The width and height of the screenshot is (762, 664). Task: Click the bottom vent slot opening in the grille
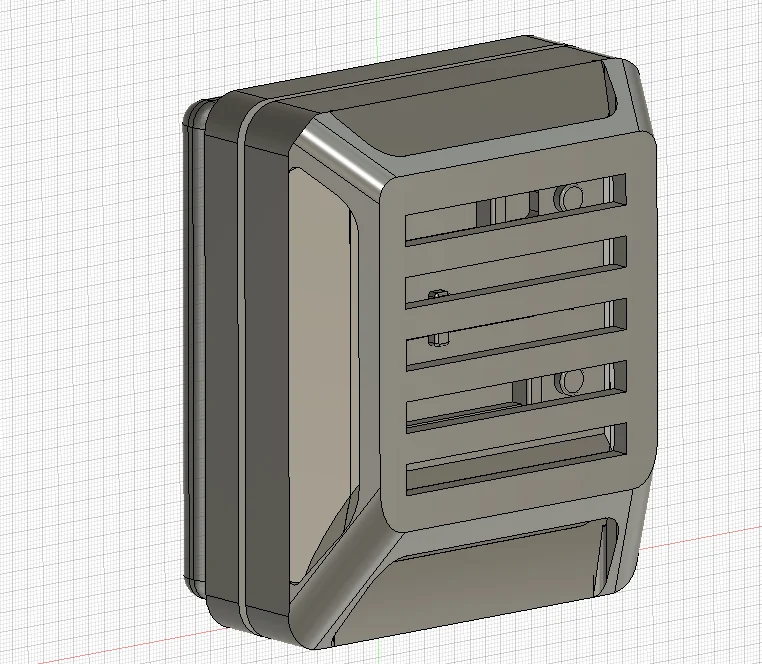[515, 458]
